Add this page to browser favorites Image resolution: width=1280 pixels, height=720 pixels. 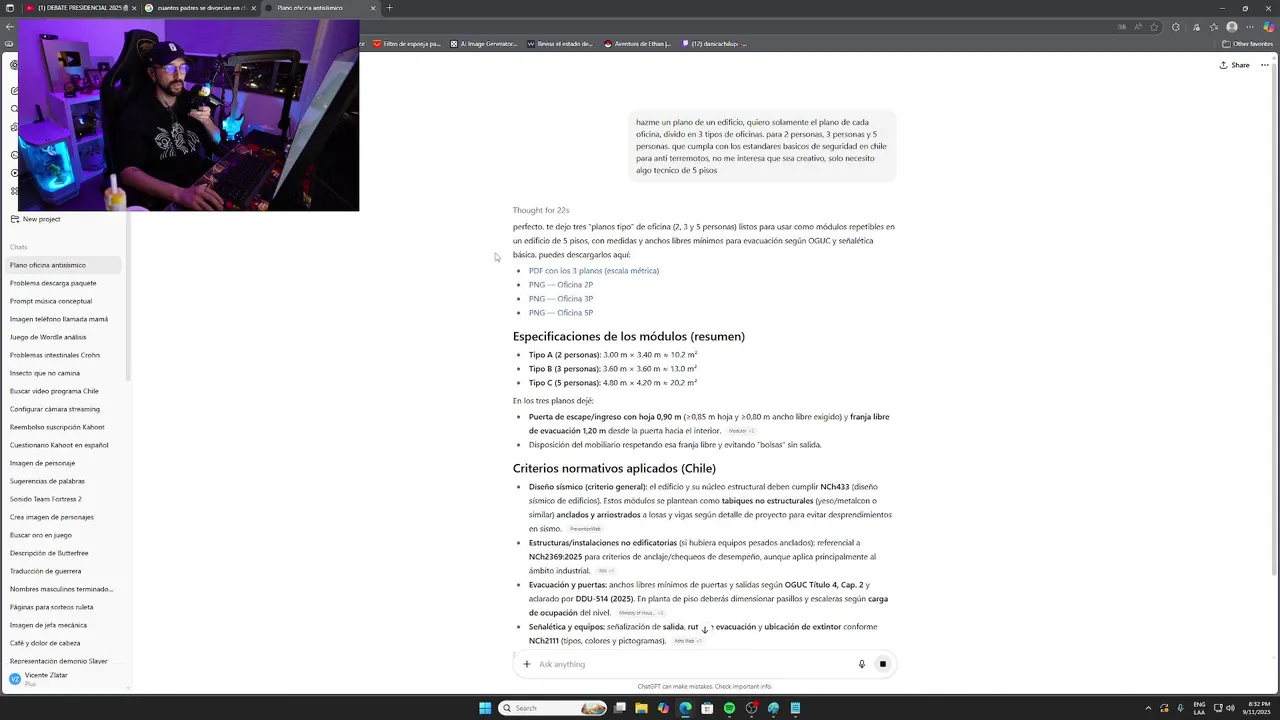click(1154, 27)
